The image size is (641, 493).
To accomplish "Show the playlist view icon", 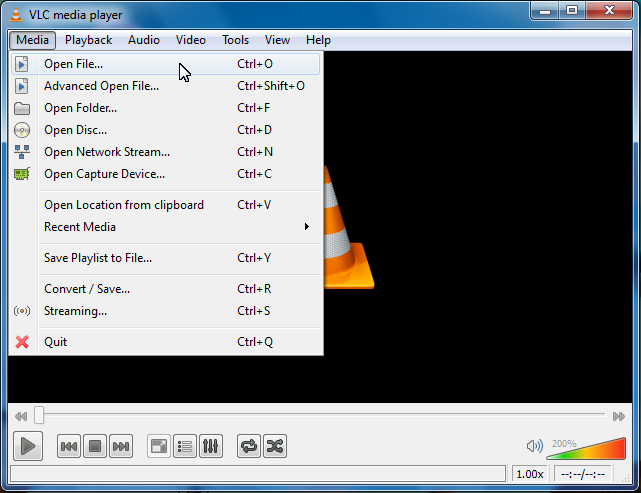I will tap(184, 446).
